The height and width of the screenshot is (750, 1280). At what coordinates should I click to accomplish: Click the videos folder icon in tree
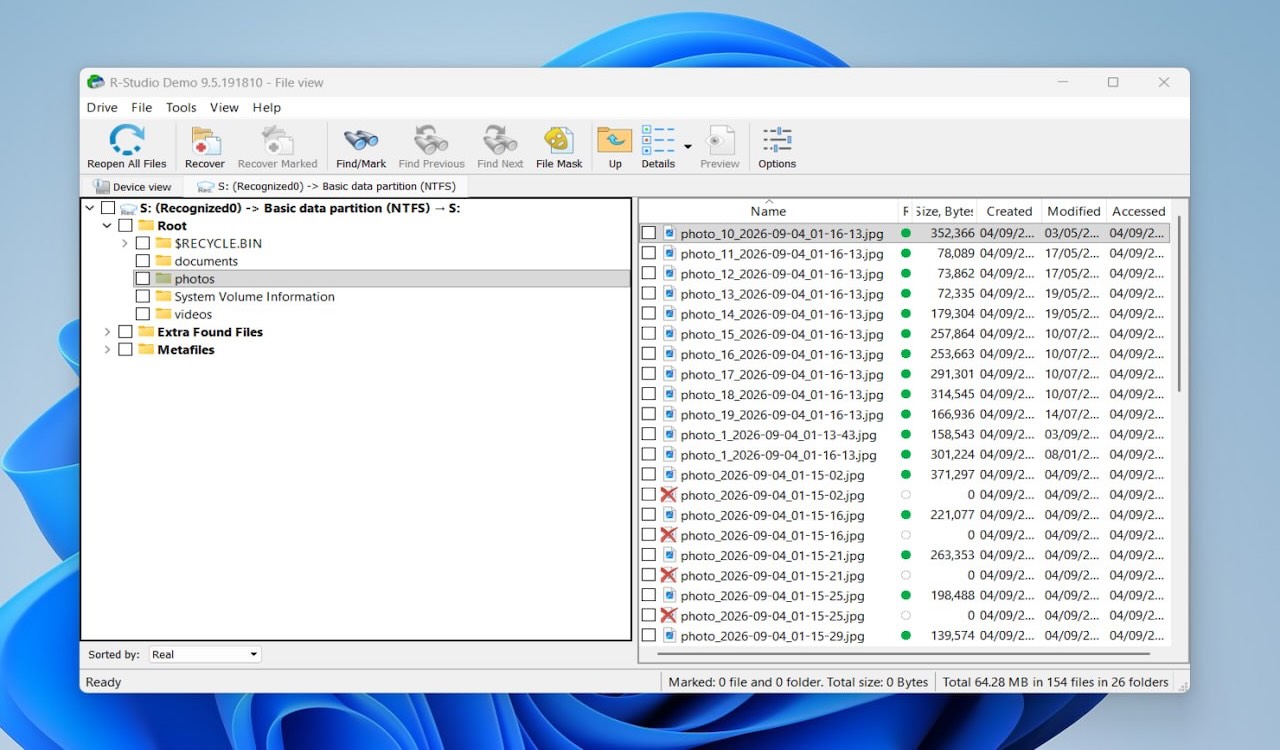pos(163,314)
